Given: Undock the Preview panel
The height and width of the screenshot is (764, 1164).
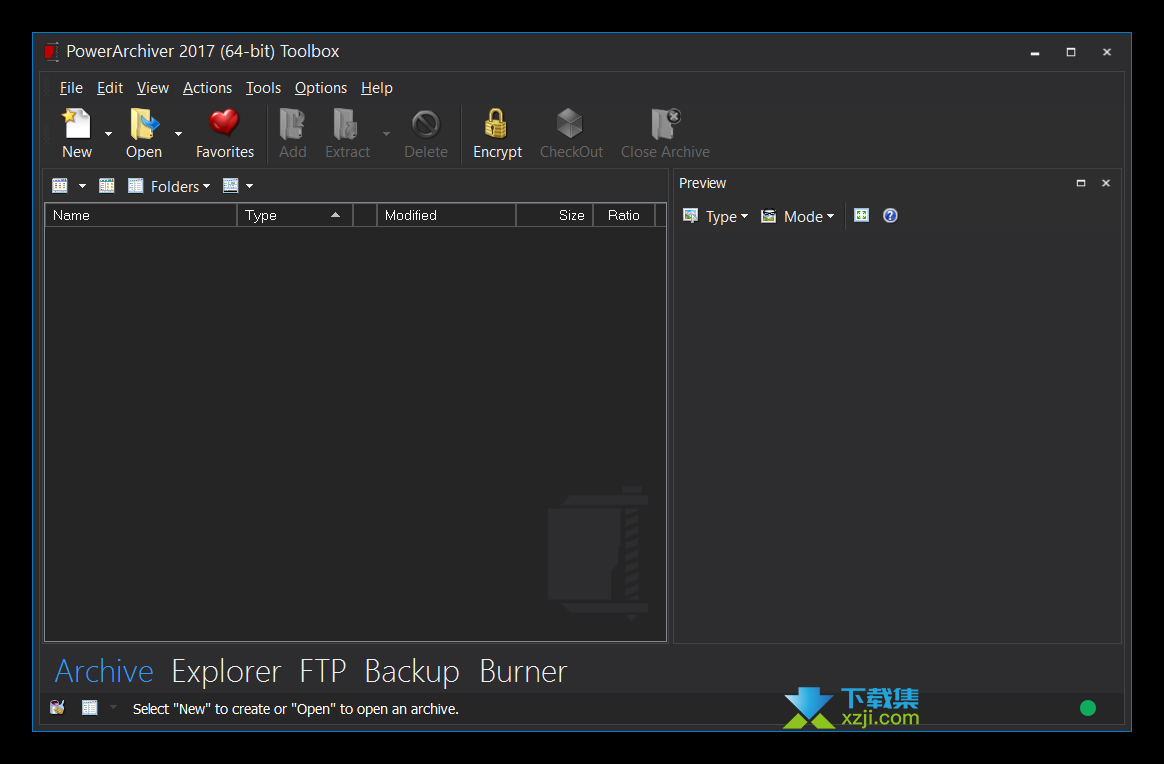Looking at the screenshot, I should coord(1081,183).
